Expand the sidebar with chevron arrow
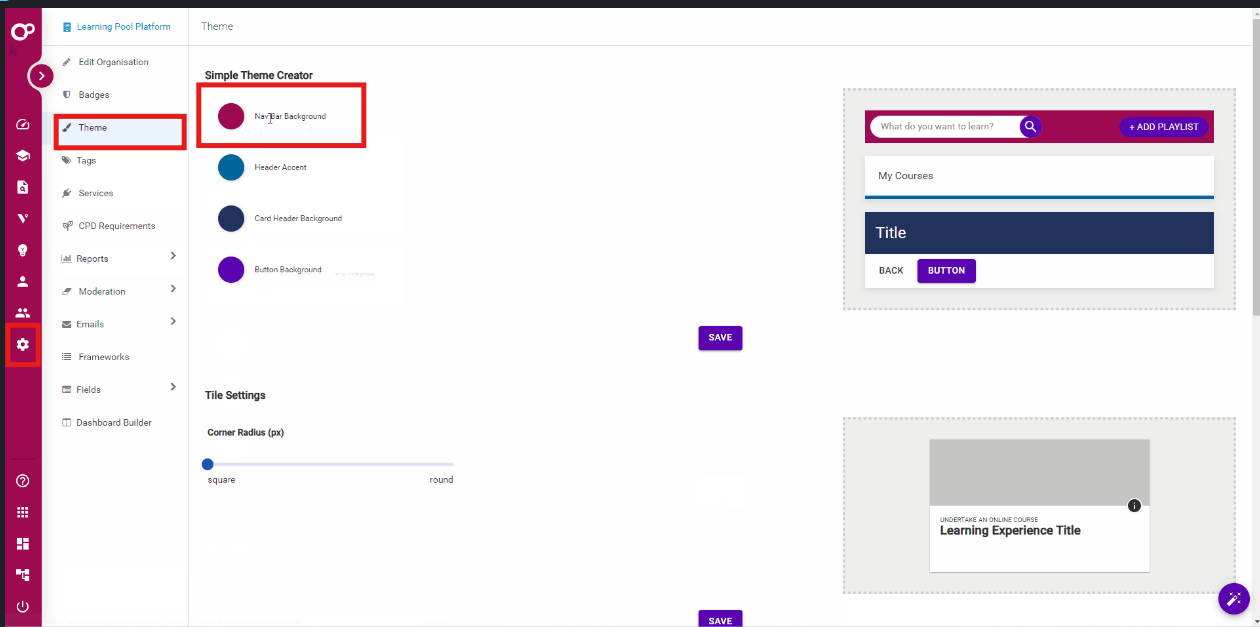 tap(41, 75)
